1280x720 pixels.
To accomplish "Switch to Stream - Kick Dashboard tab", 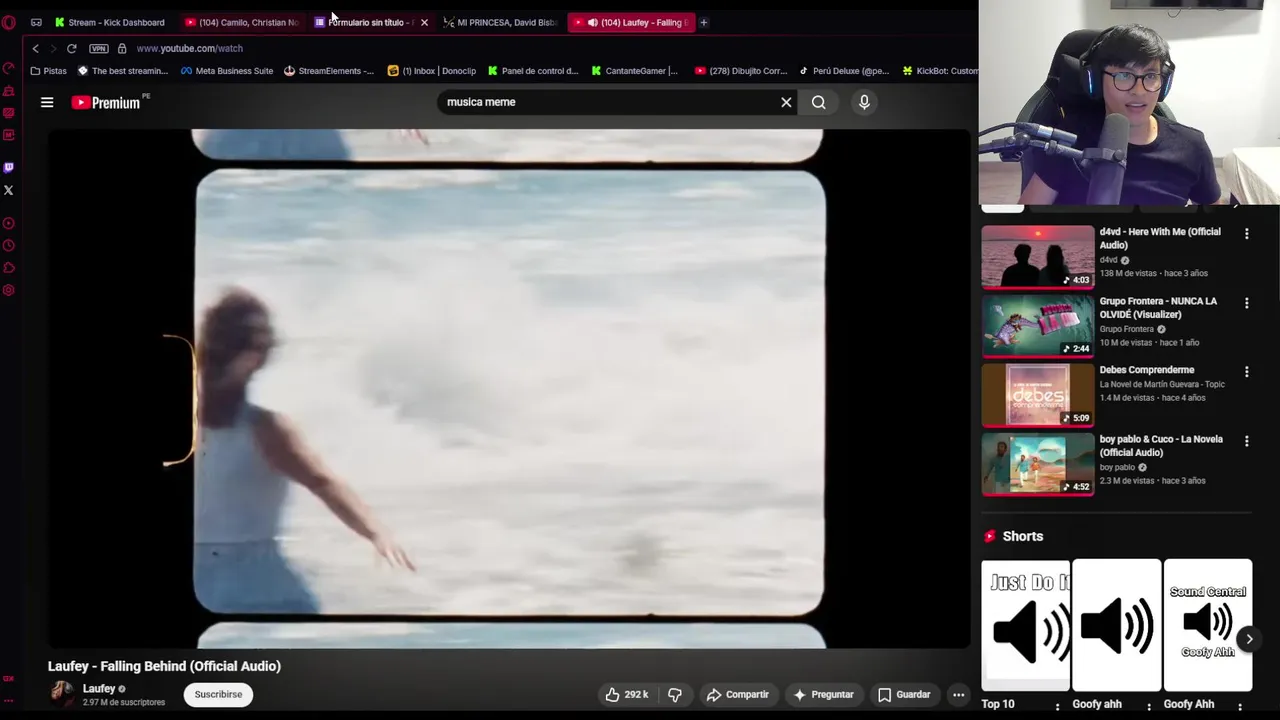I will coord(111,22).
